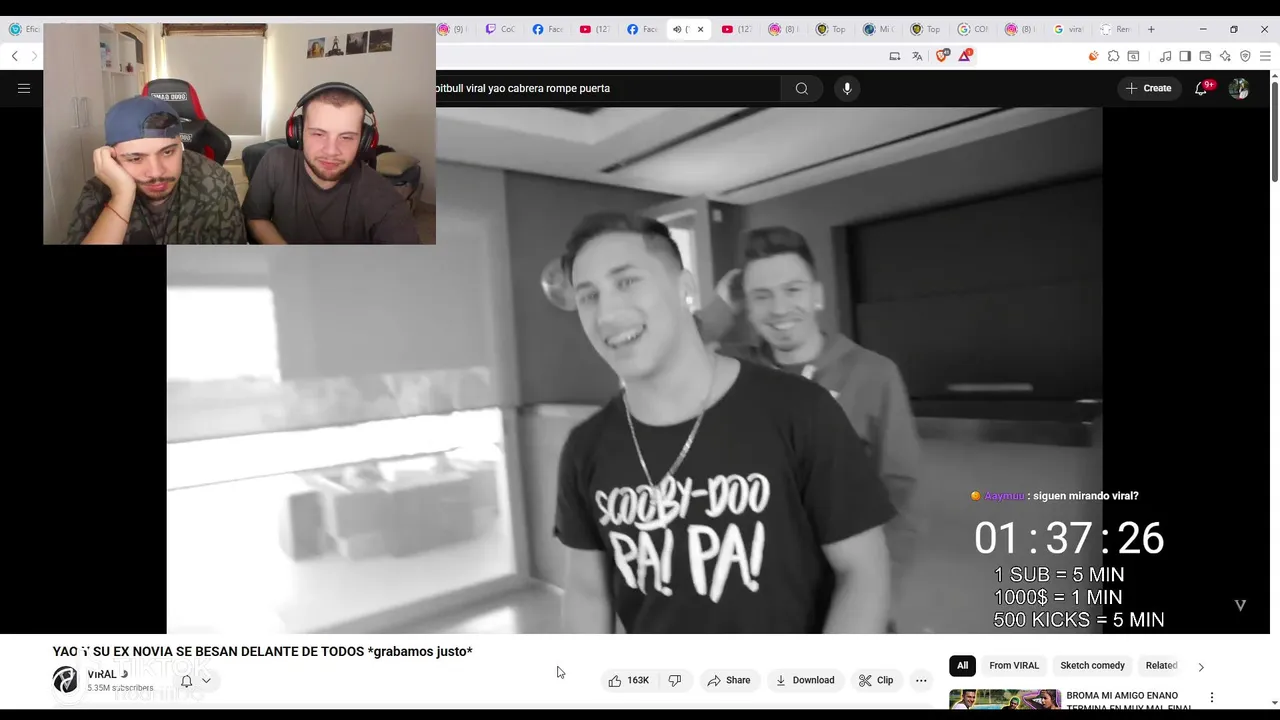Open the three-dot more actions menu
The image size is (1280, 720).
pos(921,680)
